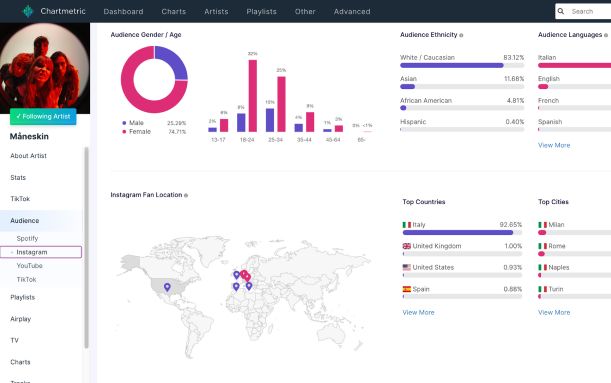Click the Spanish language label
The width and height of the screenshot is (611, 383).
point(550,122)
